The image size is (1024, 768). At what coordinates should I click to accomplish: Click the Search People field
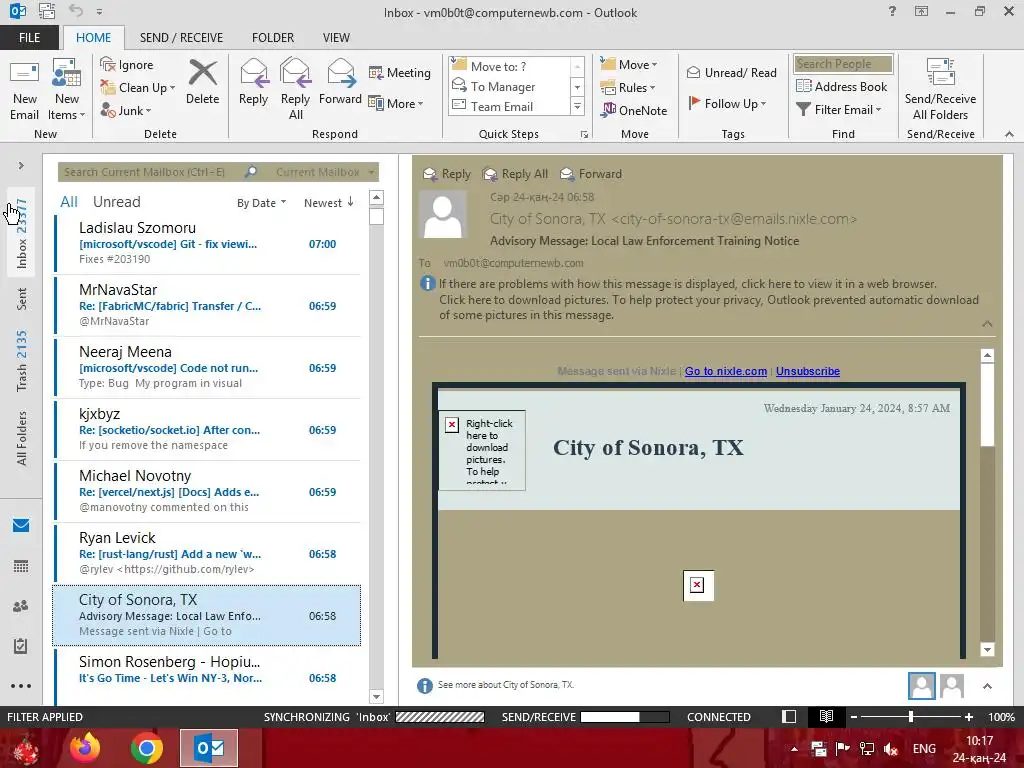pos(843,63)
